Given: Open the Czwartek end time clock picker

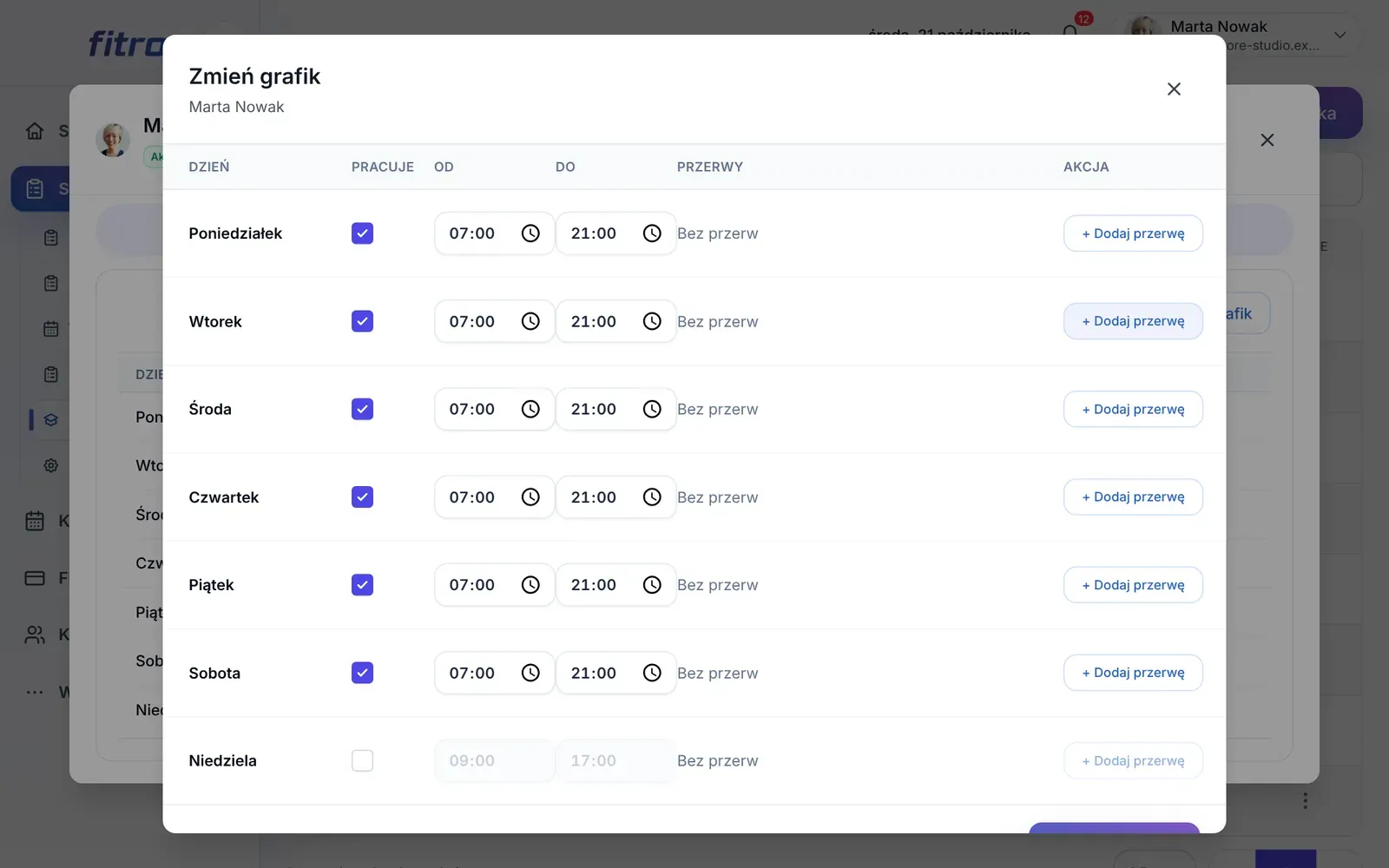Looking at the screenshot, I should 652,497.
